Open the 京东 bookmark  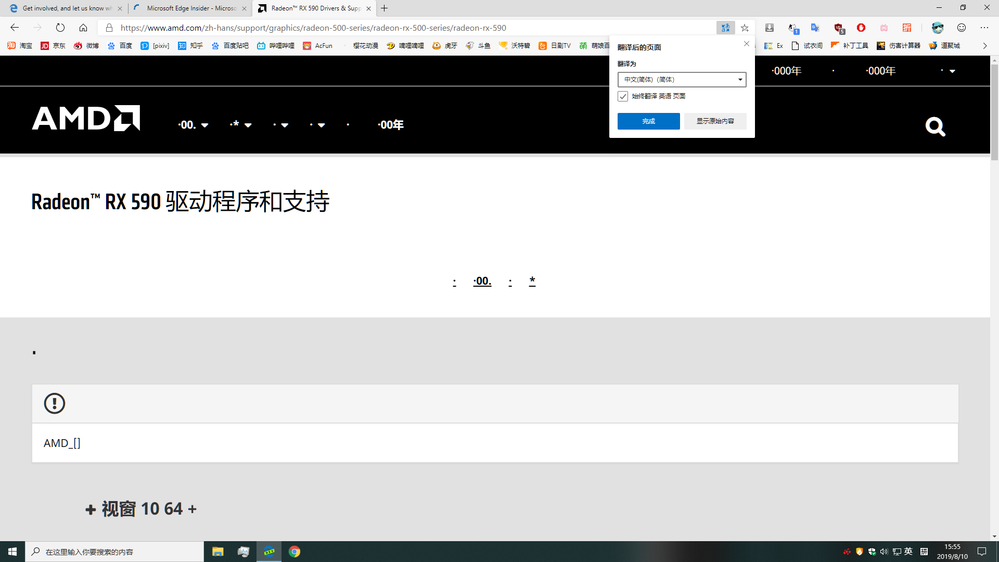[53, 46]
